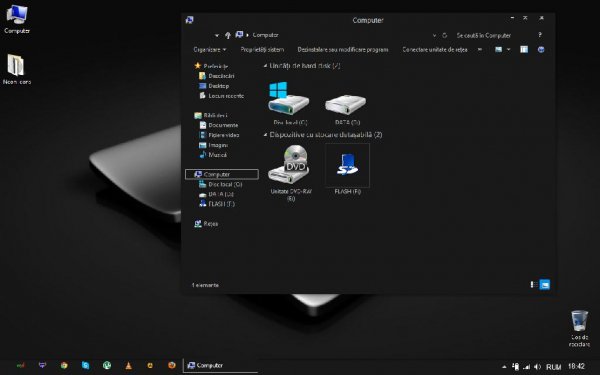
Task: Open the Computer icon on the desktop
Action: coord(17,19)
